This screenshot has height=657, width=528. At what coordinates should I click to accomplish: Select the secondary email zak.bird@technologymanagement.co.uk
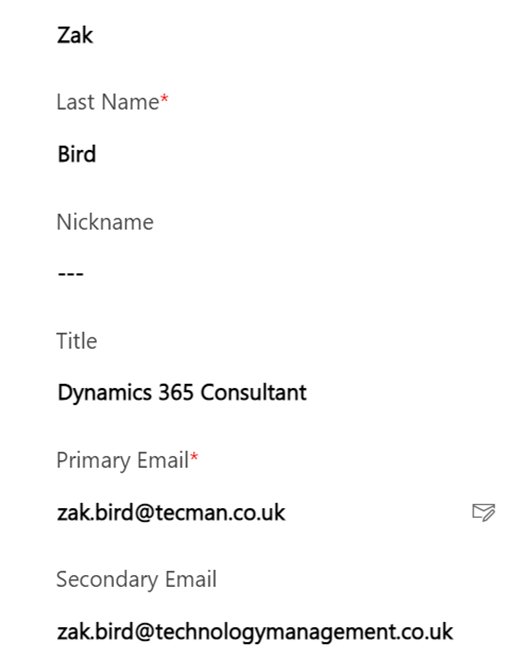click(x=255, y=632)
